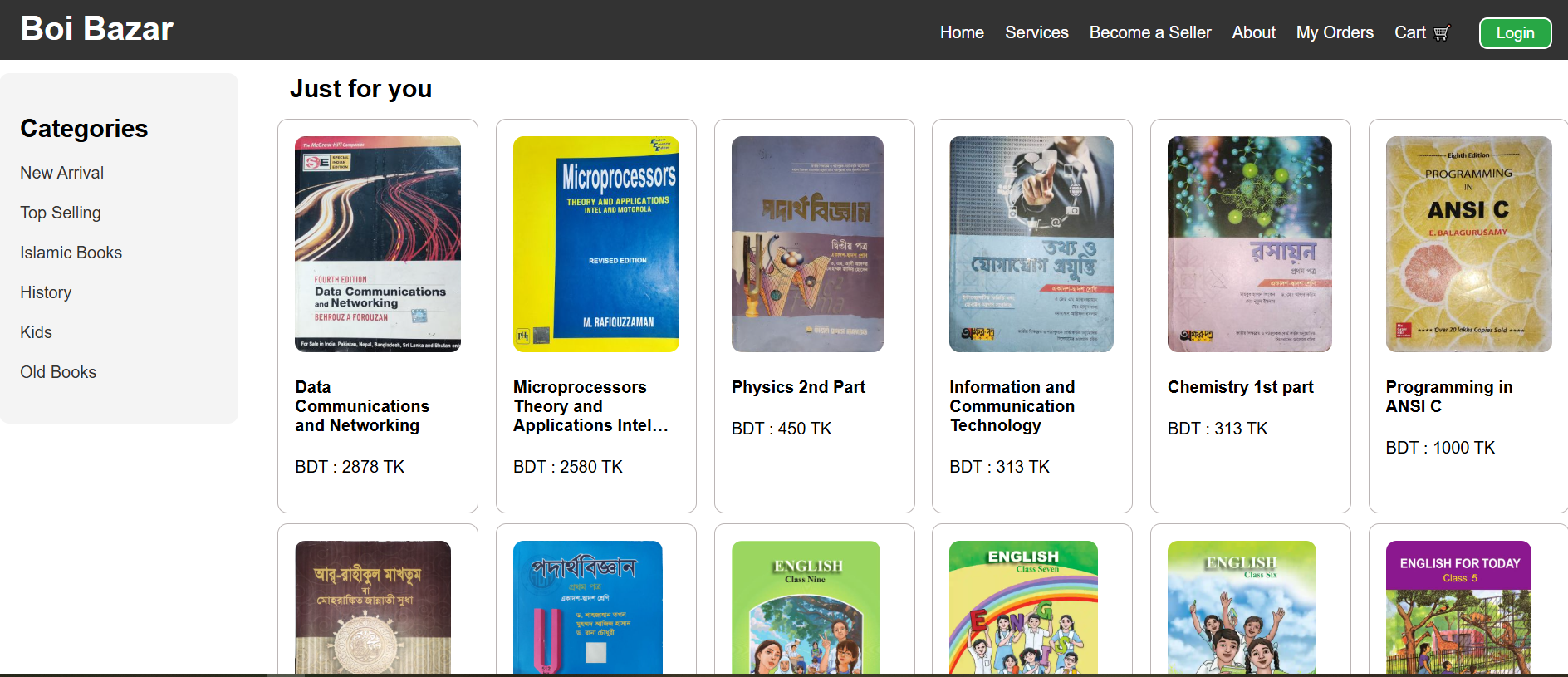Open the Physics 2nd Part title
Screen dimensions: 1568x677
tap(798, 387)
